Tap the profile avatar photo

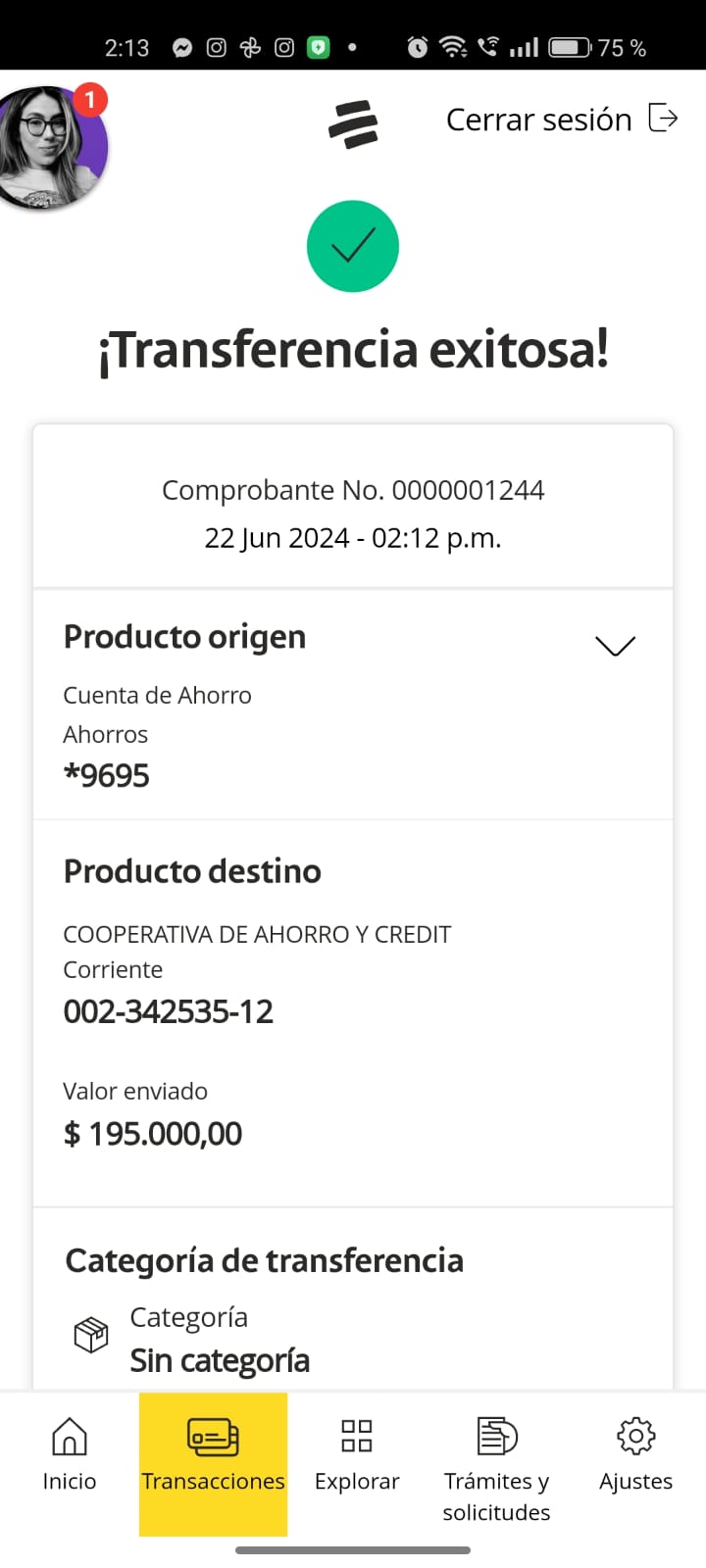[x=49, y=147]
